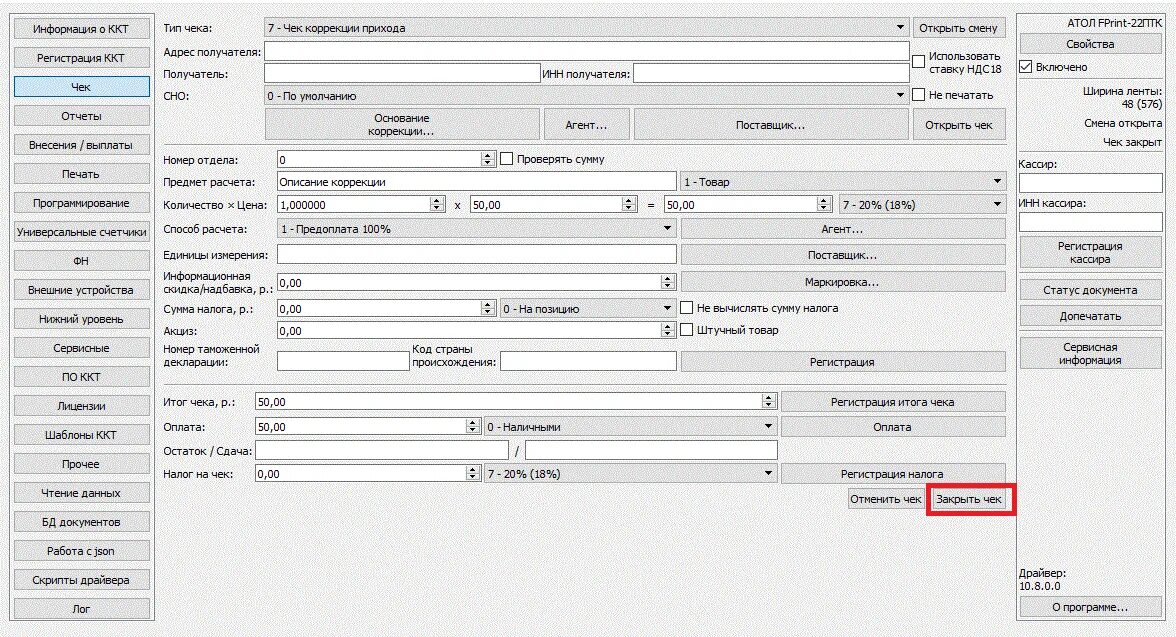Open Внешние устройства section
The height and width of the screenshot is (637, 1176).
(x=81, y=290)
